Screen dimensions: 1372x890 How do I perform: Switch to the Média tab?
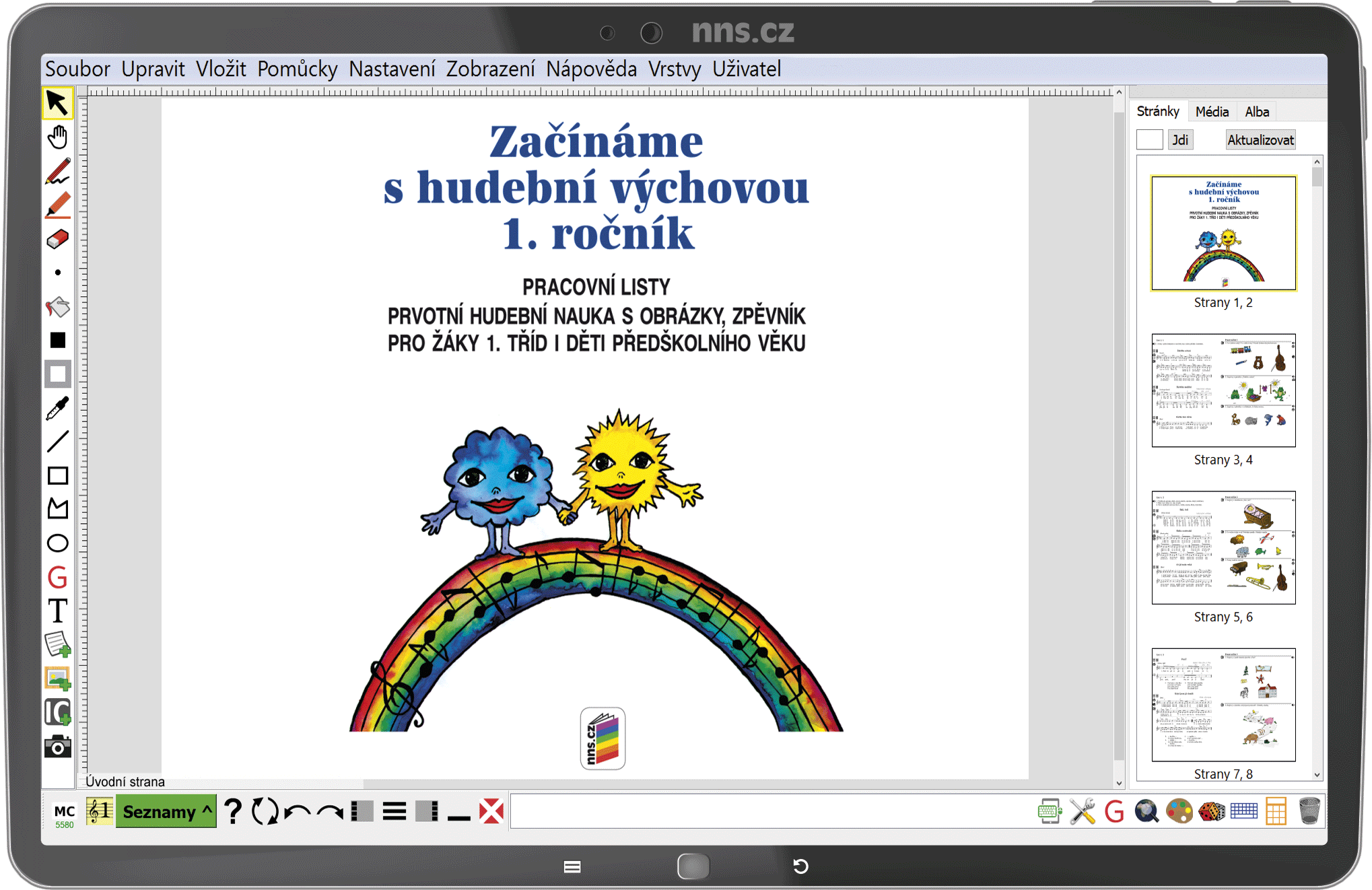click(x=1211, y=112)
